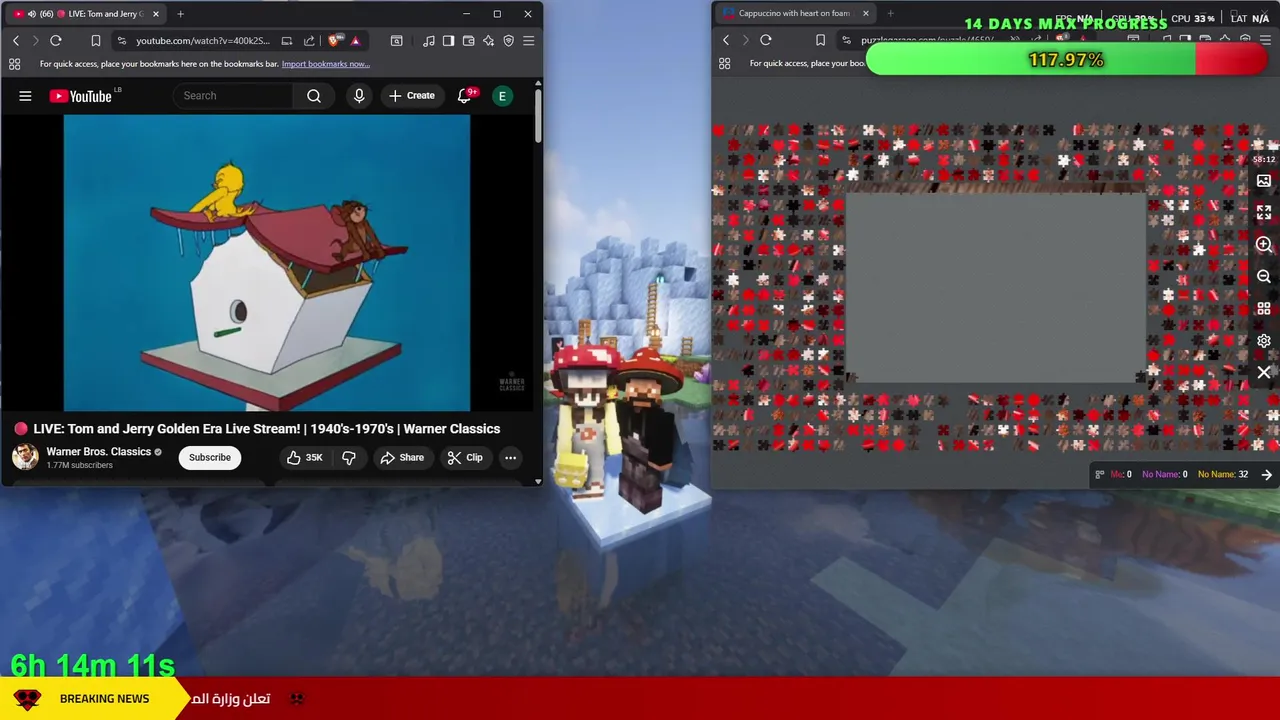This screenshot has height=720, width=1280.
Task: Go back in the puzzle browser window
Action: click(x=726, y=40)
